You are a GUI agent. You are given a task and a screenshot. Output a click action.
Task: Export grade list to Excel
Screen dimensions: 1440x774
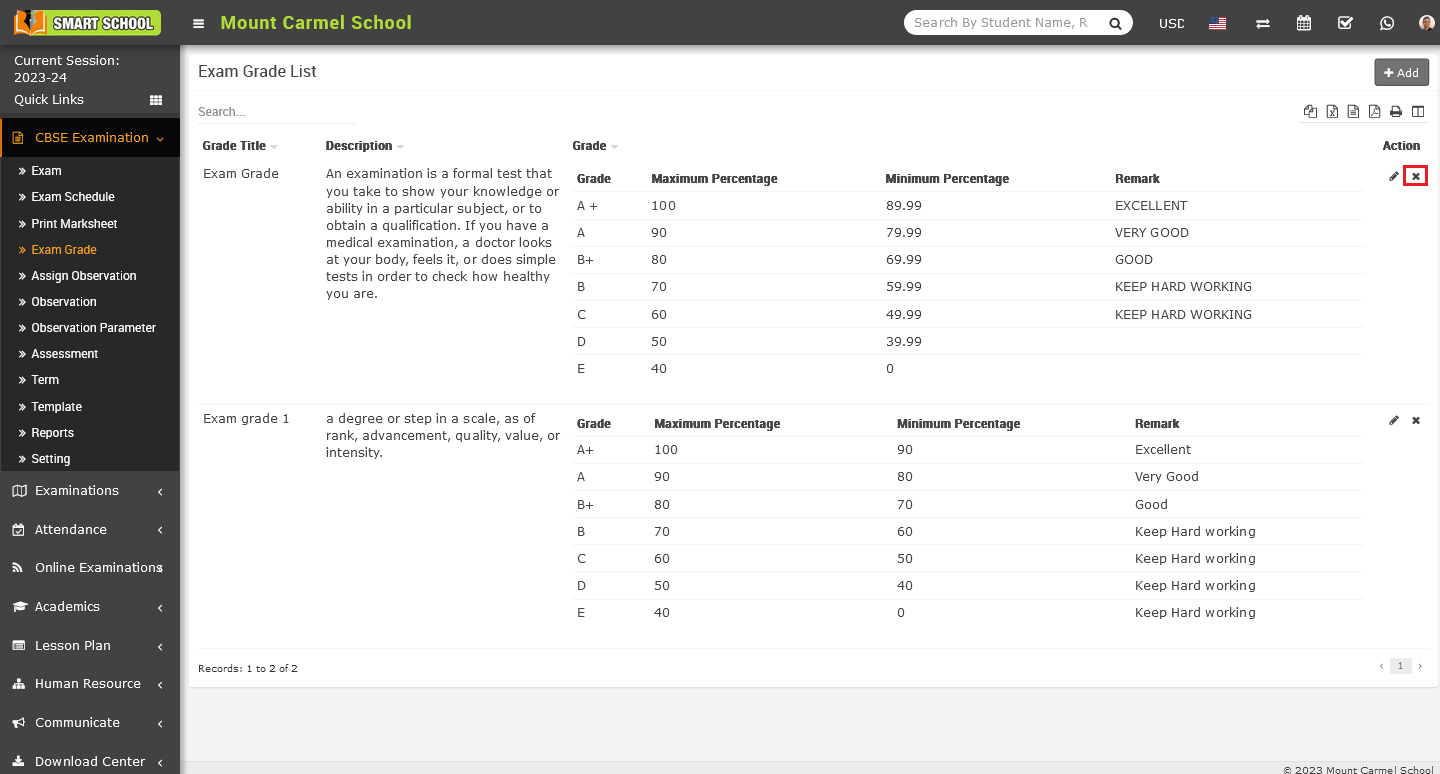[x=1332, y=112]
